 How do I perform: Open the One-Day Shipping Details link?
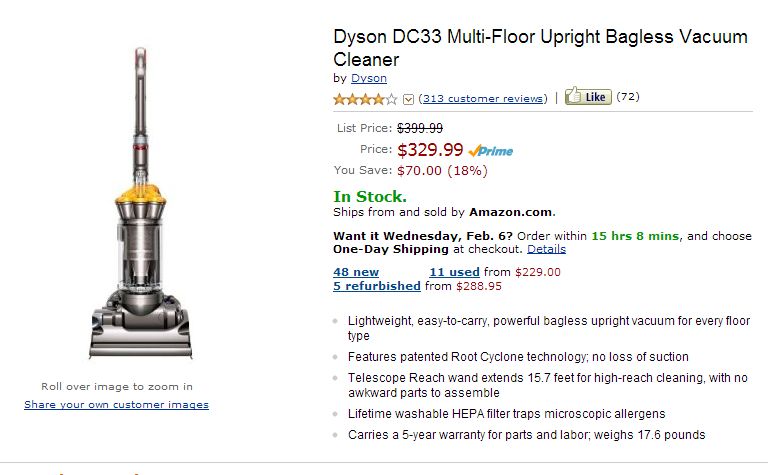(546, 249)
